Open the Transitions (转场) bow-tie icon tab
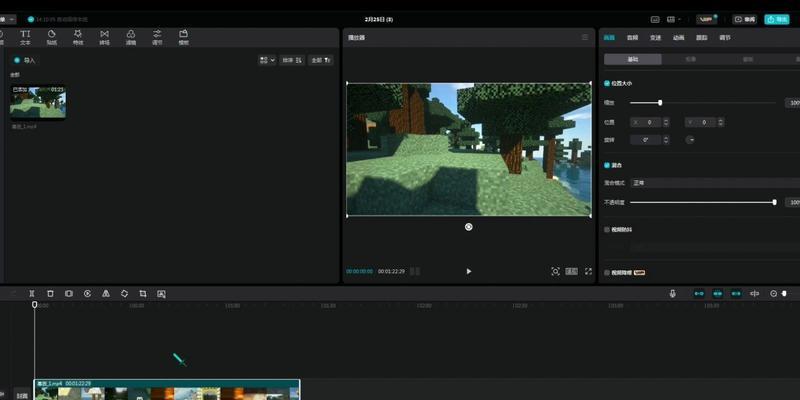Viewport: 800px width, 400px height. (x=105, y=37)
